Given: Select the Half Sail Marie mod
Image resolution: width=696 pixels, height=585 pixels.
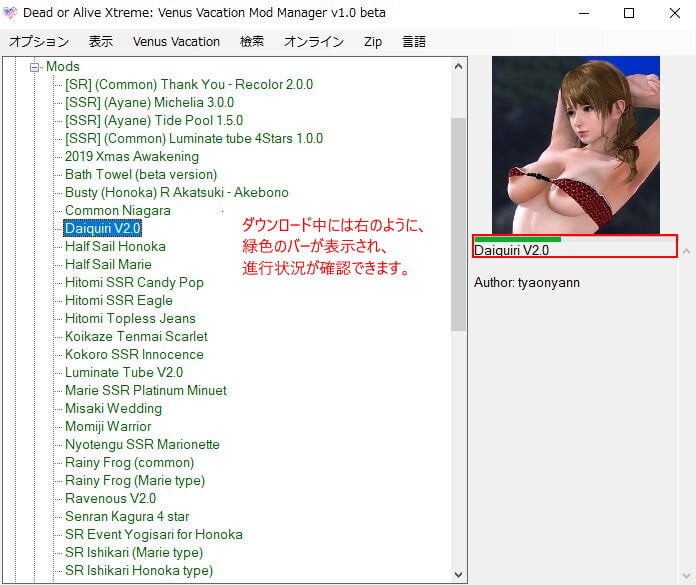Looking at the screenshot, I should (x=108, y=265).
